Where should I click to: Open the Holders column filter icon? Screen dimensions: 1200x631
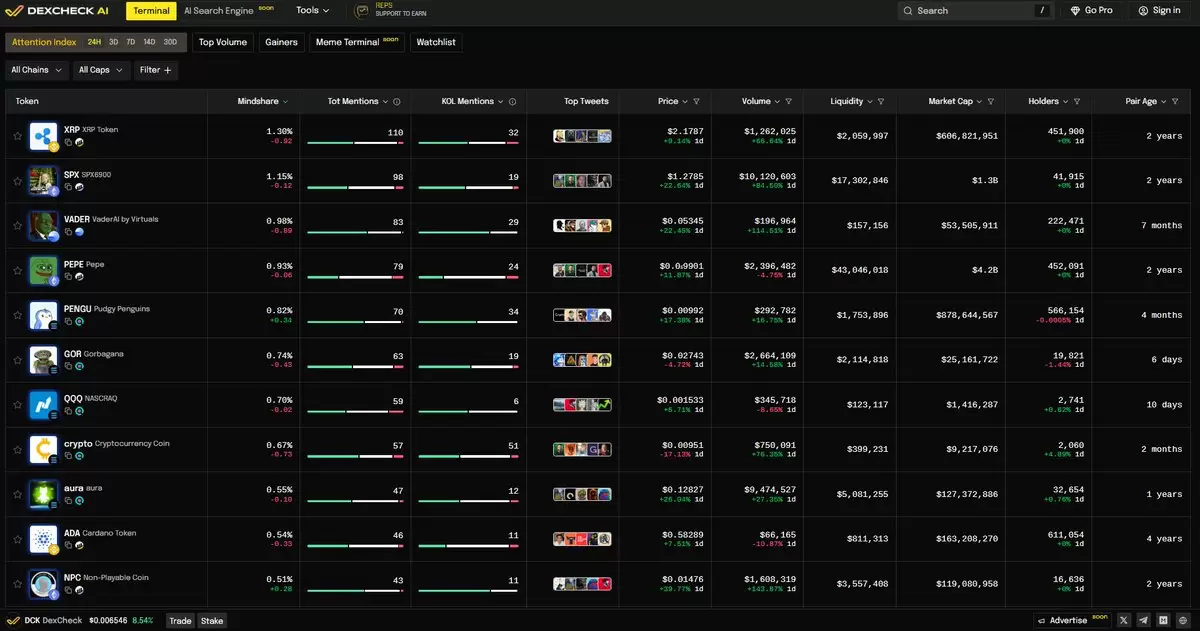[1077, 102]
